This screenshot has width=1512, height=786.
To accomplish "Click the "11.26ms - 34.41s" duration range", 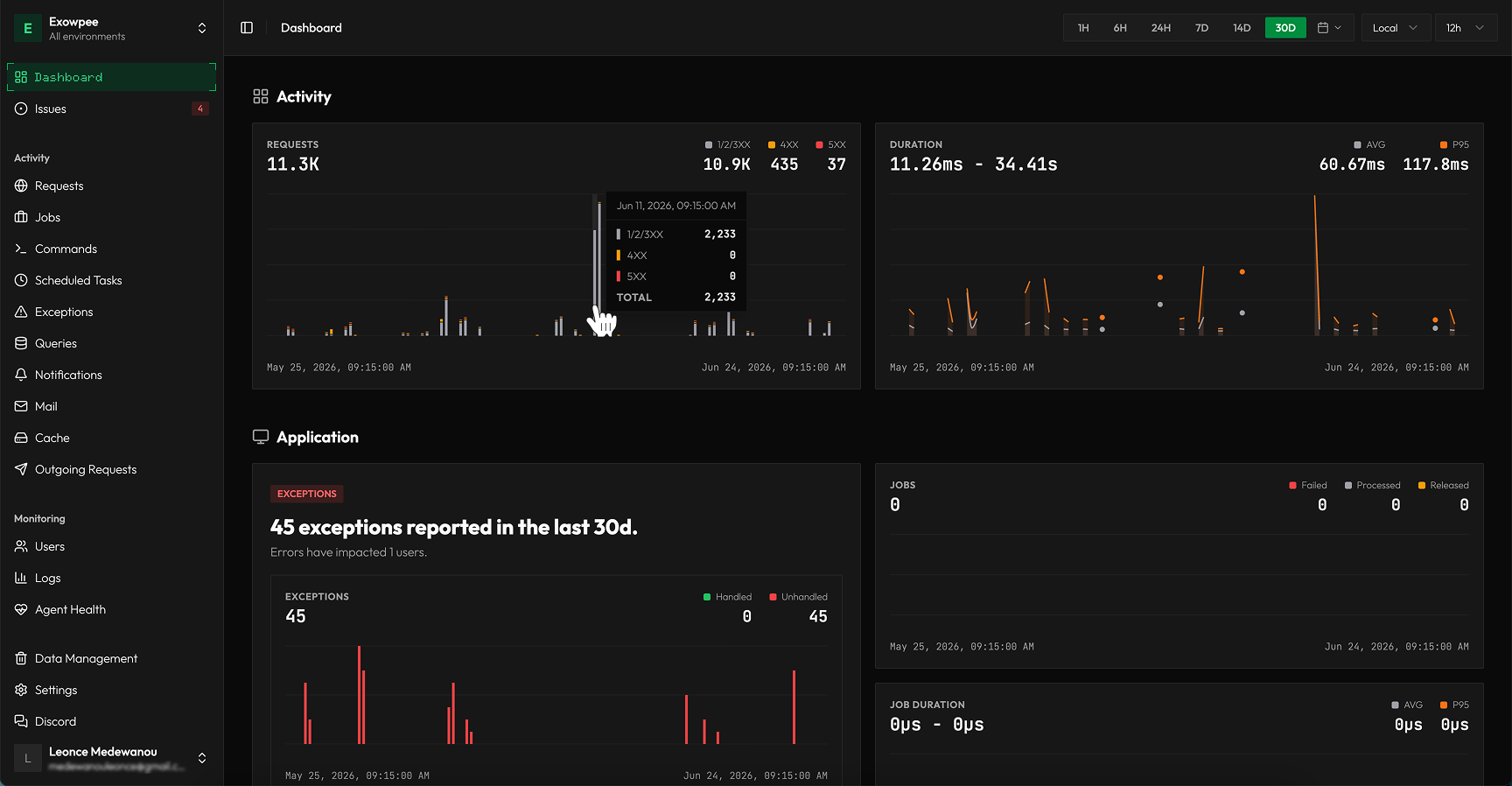I will [x=974, y=165].
